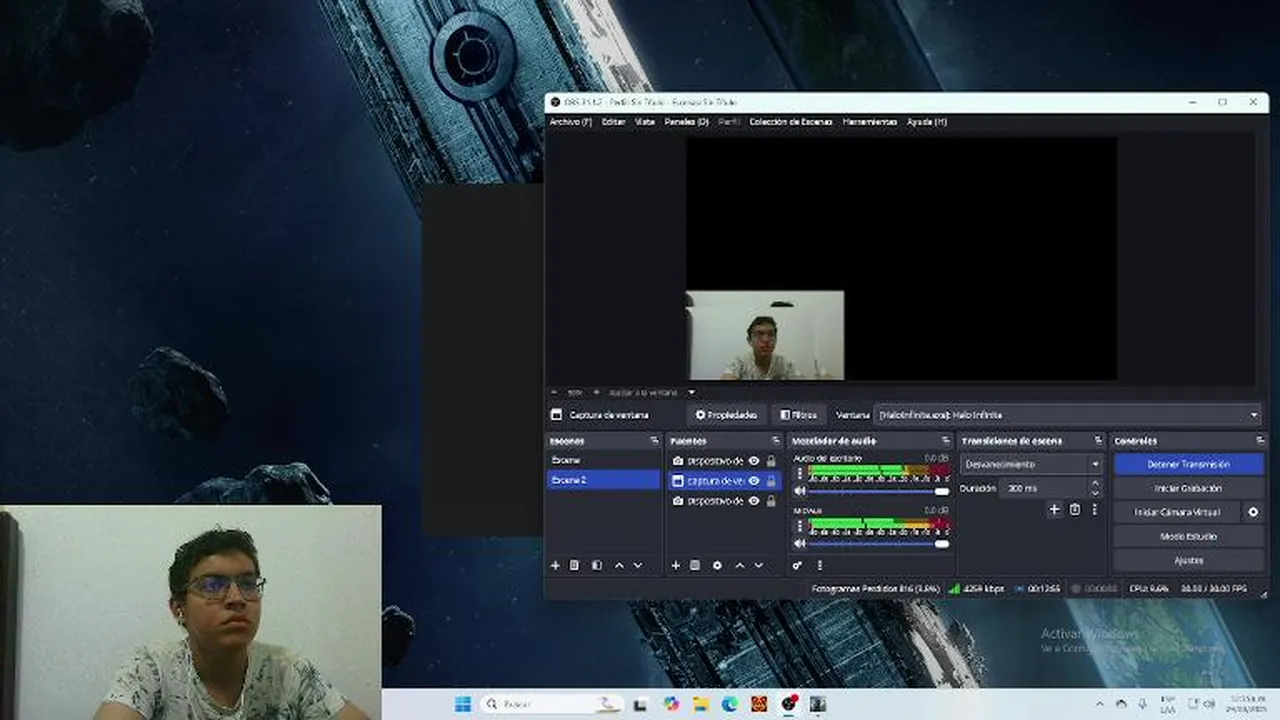The image size is (1280, 720).
Task: Open three-dot options for Audio del escritorio
Action: (x=799, y=472)
